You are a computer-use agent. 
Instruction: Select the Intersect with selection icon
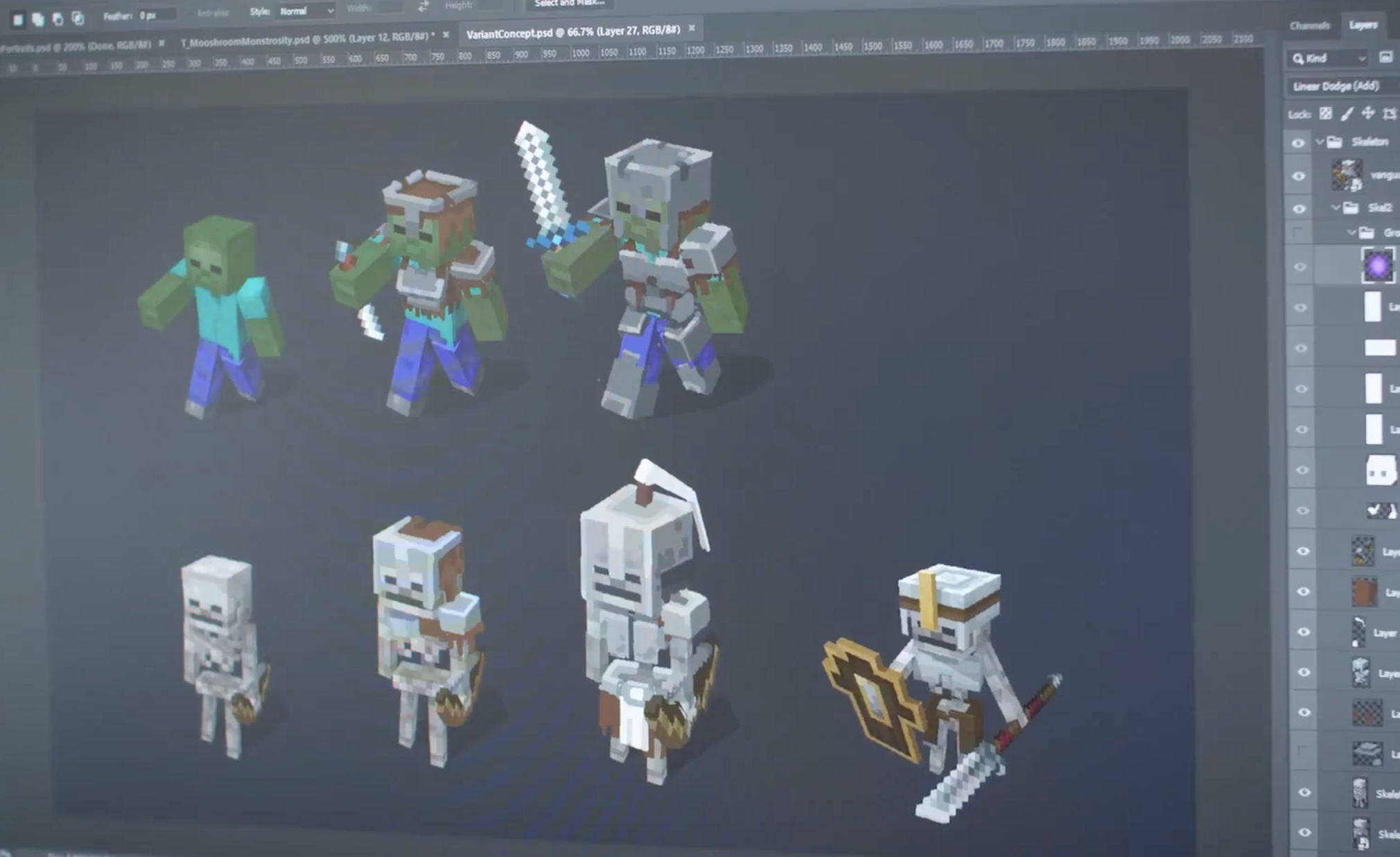click(x=78, y=18)
